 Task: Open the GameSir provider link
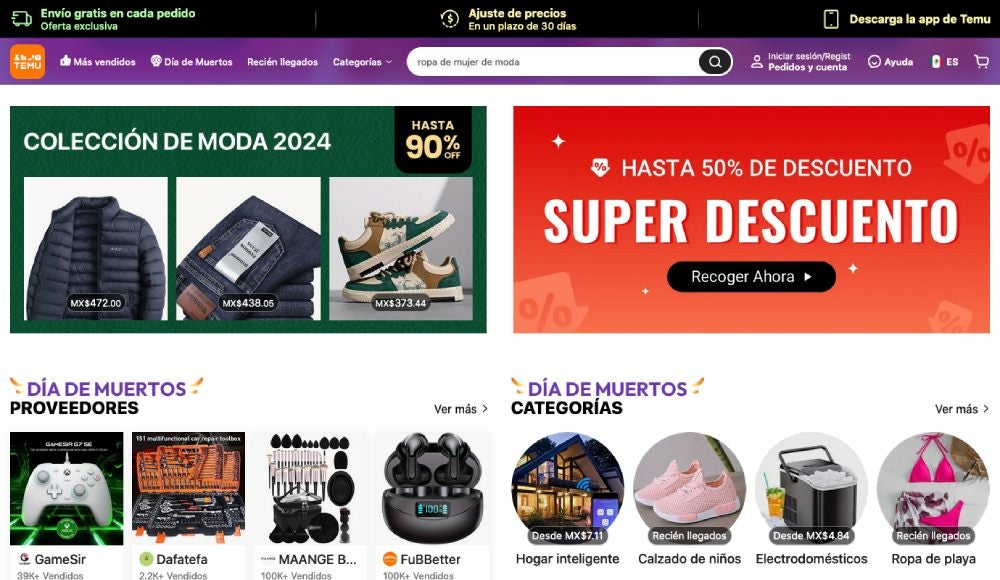tap(60, 559)
